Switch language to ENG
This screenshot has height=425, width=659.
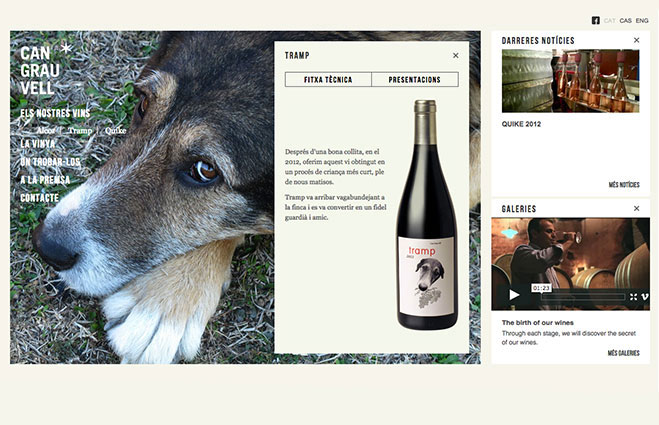click(x=642, y=20)
